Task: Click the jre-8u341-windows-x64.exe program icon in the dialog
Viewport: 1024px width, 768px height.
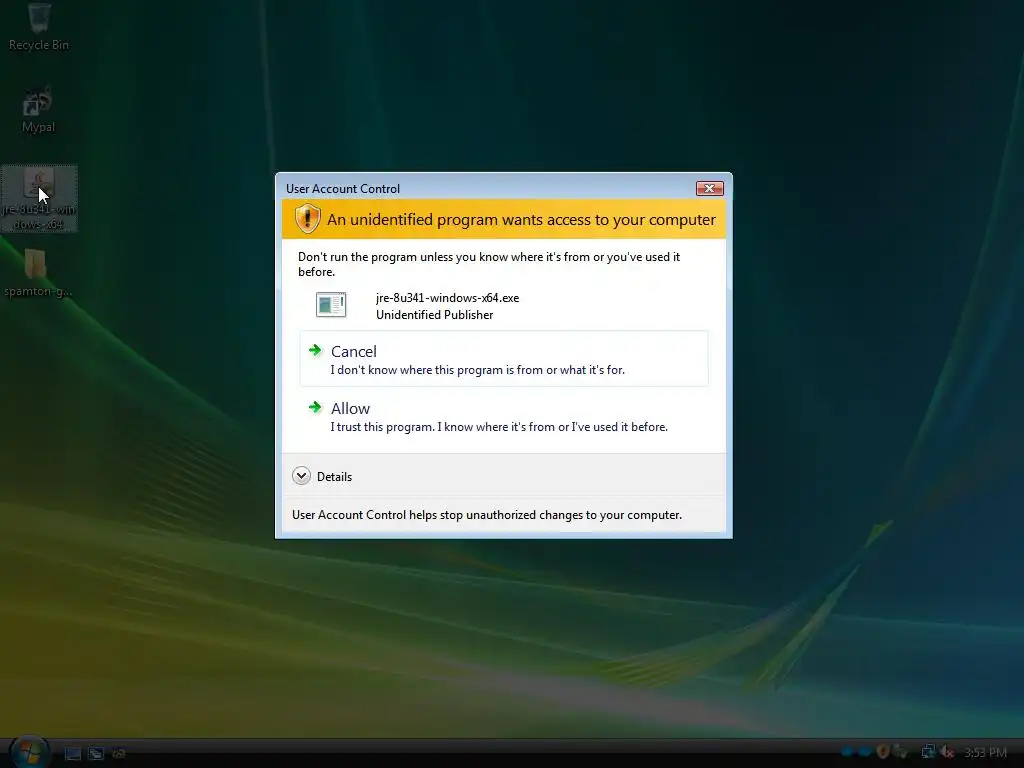Action: click(x=331, y=305)
